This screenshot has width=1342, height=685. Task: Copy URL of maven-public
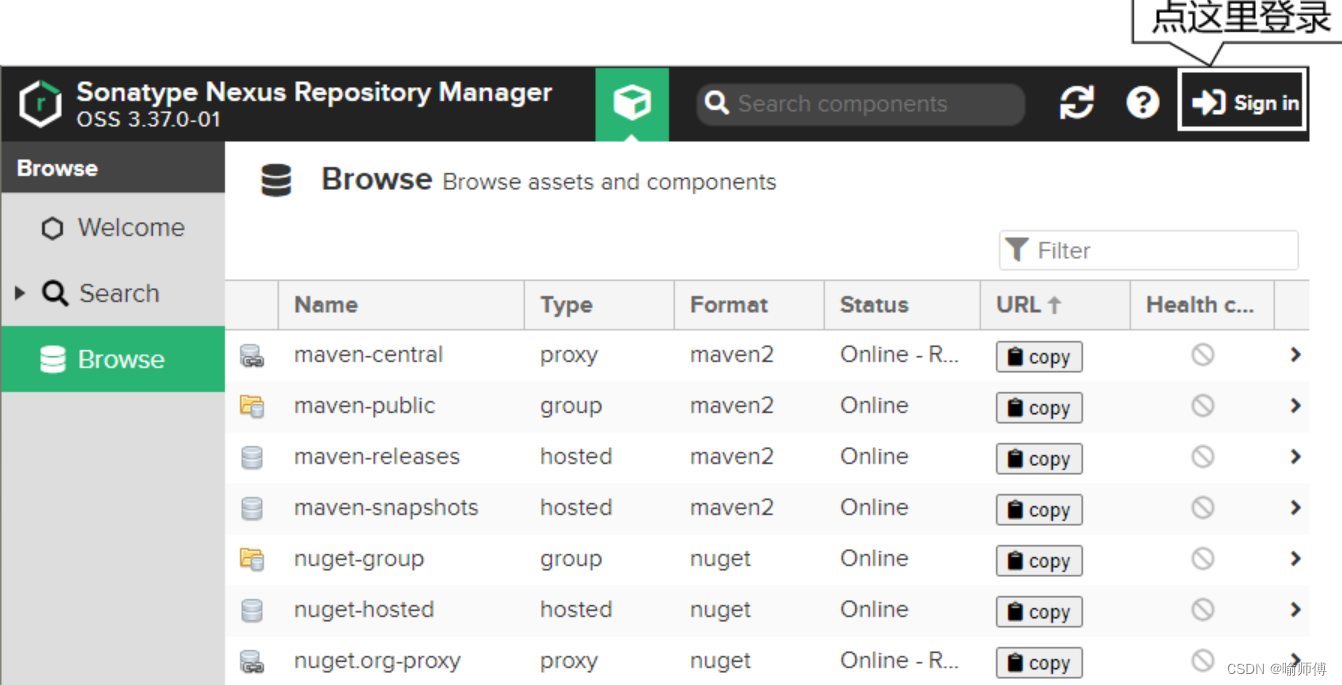coord(1039,408)
